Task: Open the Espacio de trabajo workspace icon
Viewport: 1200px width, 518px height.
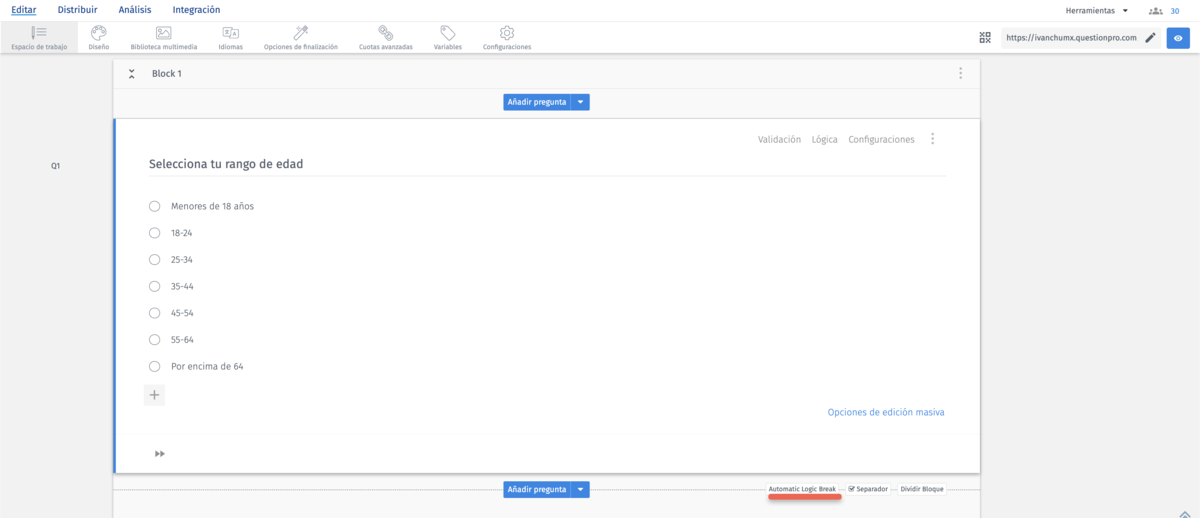Action: [39, 33]
